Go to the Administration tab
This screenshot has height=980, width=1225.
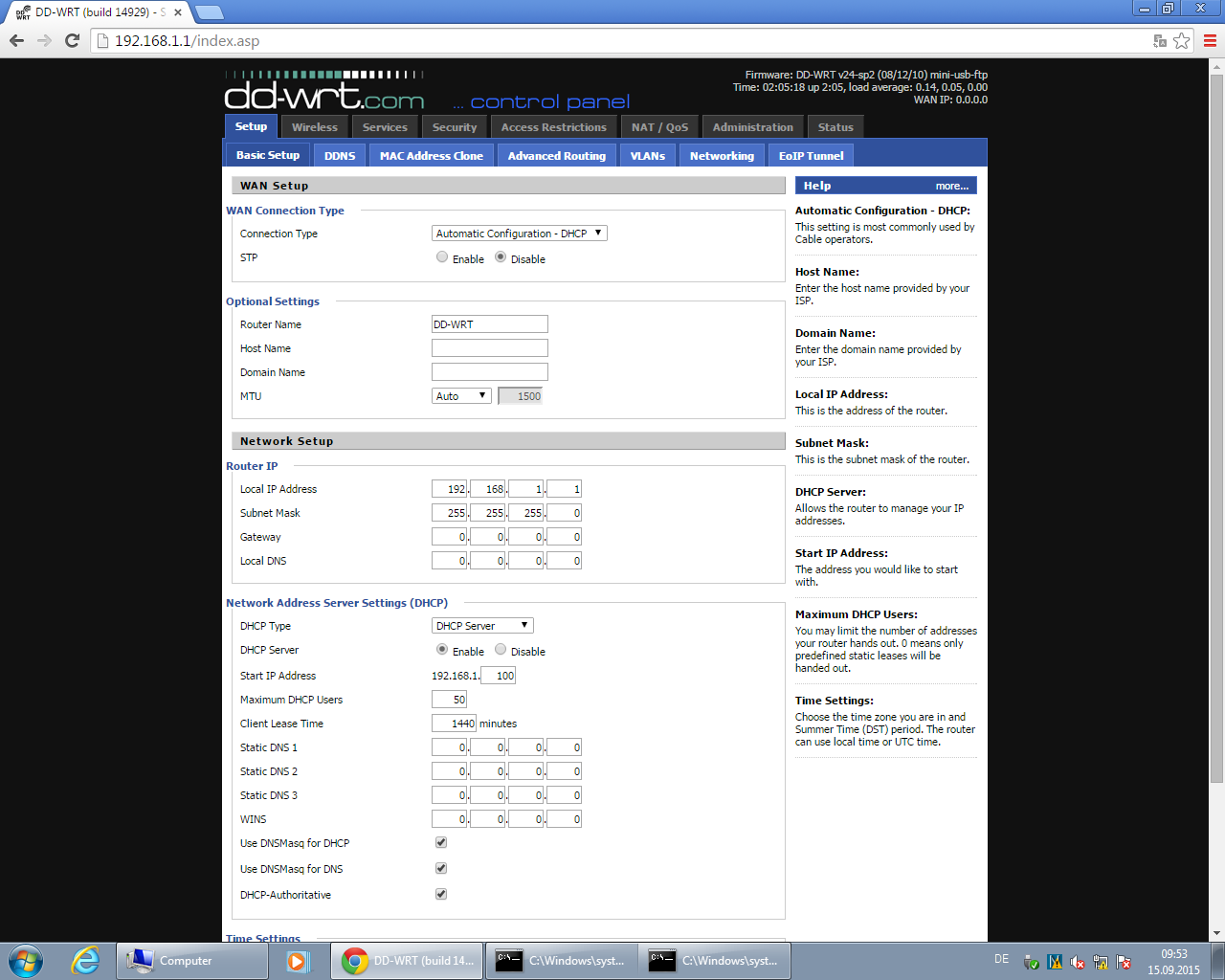[753, 127]
